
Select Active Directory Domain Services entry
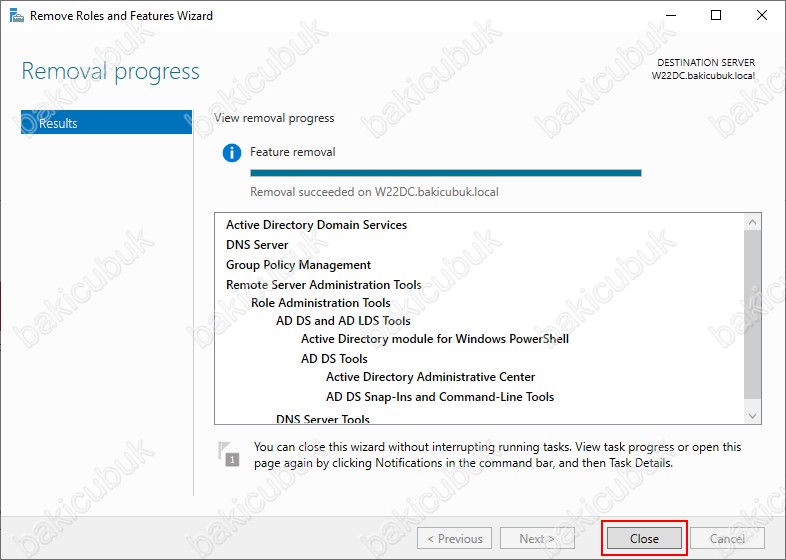(316, 225)
